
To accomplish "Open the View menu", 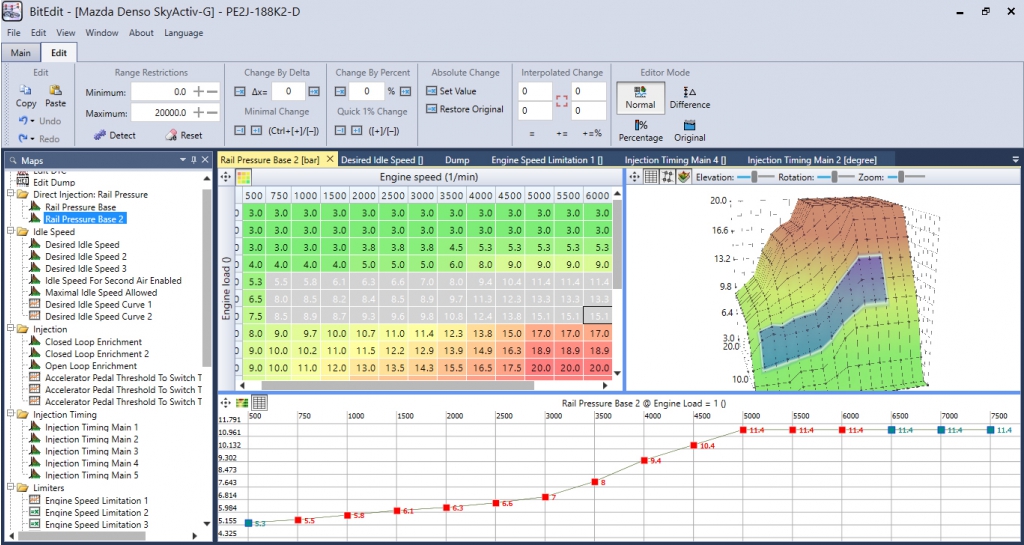I will (65, 33).
